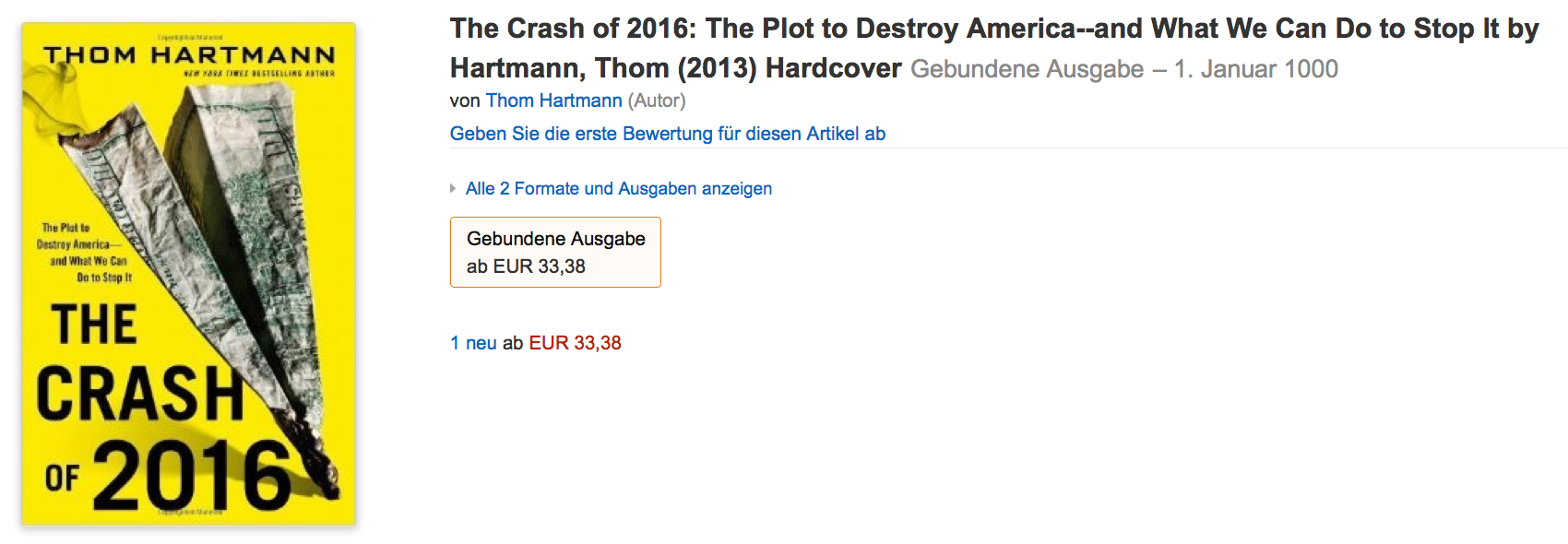Image resolution: width=1568 pixels, height=544 pixels.
Task: Select the "Gebundene Ausgabe" format button
Action: pos(555,252)
